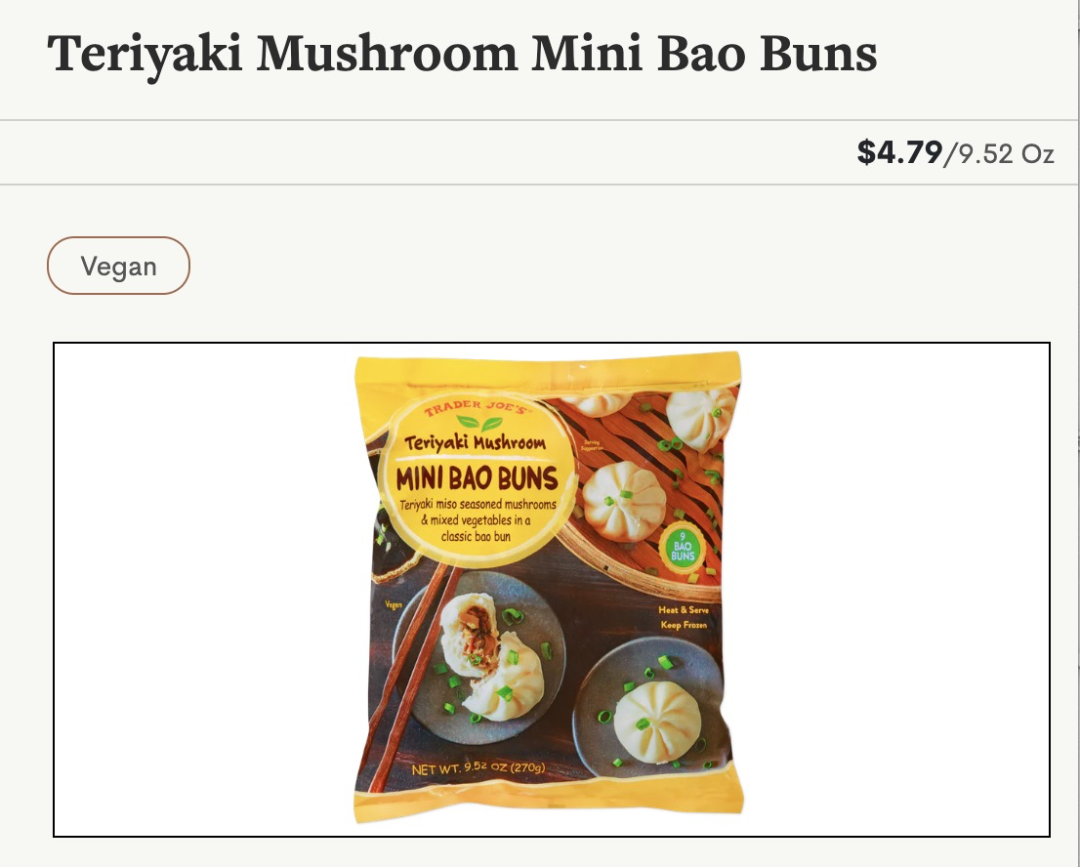Click the bamboo steamer basket on the package
Image resolution: width=1080 pixels, height=867 pixels.
pos(647,489)
